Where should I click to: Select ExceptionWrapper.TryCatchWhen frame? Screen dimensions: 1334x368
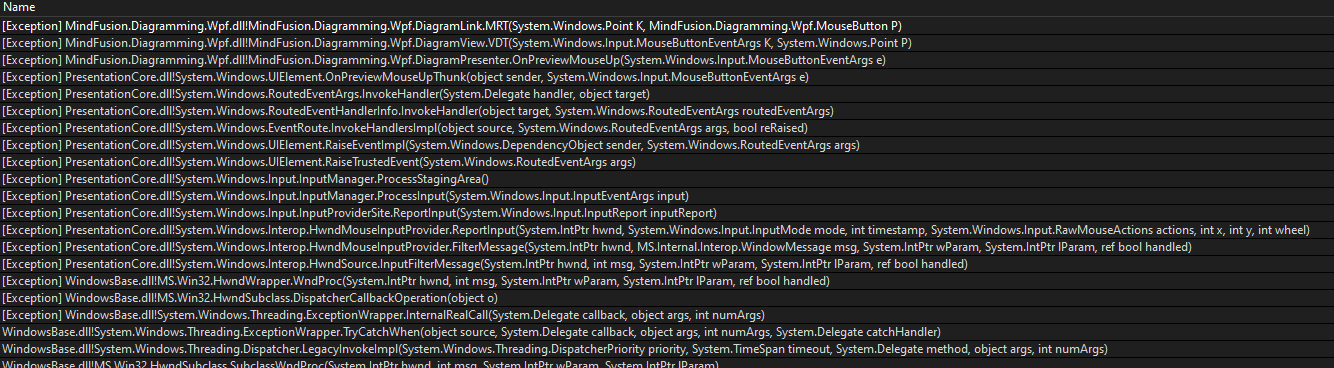[x=667, y=332]
